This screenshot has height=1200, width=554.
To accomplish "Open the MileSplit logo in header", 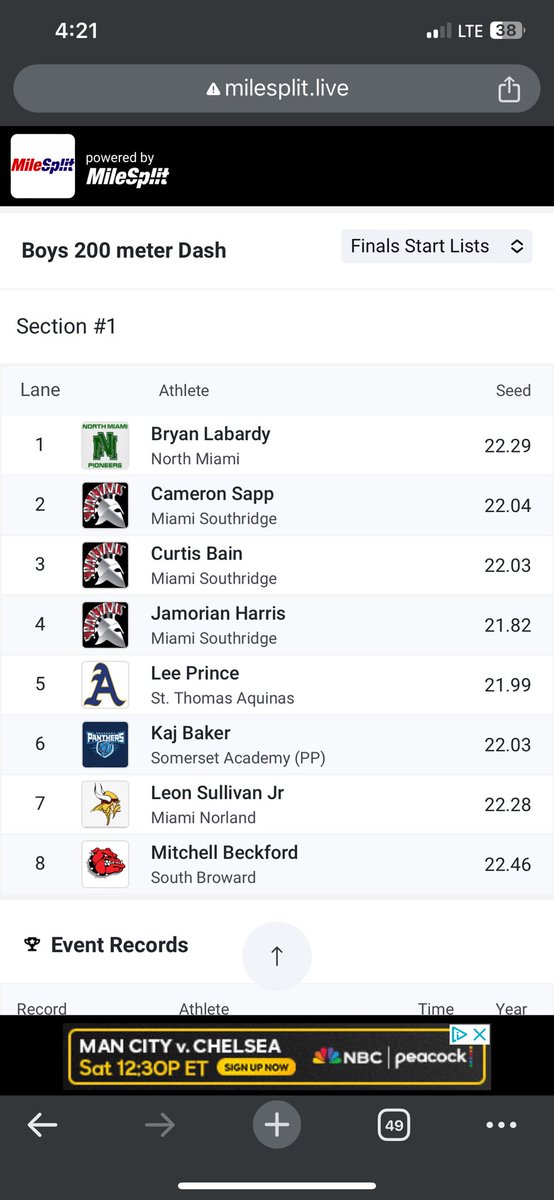I will click(43, 166).
